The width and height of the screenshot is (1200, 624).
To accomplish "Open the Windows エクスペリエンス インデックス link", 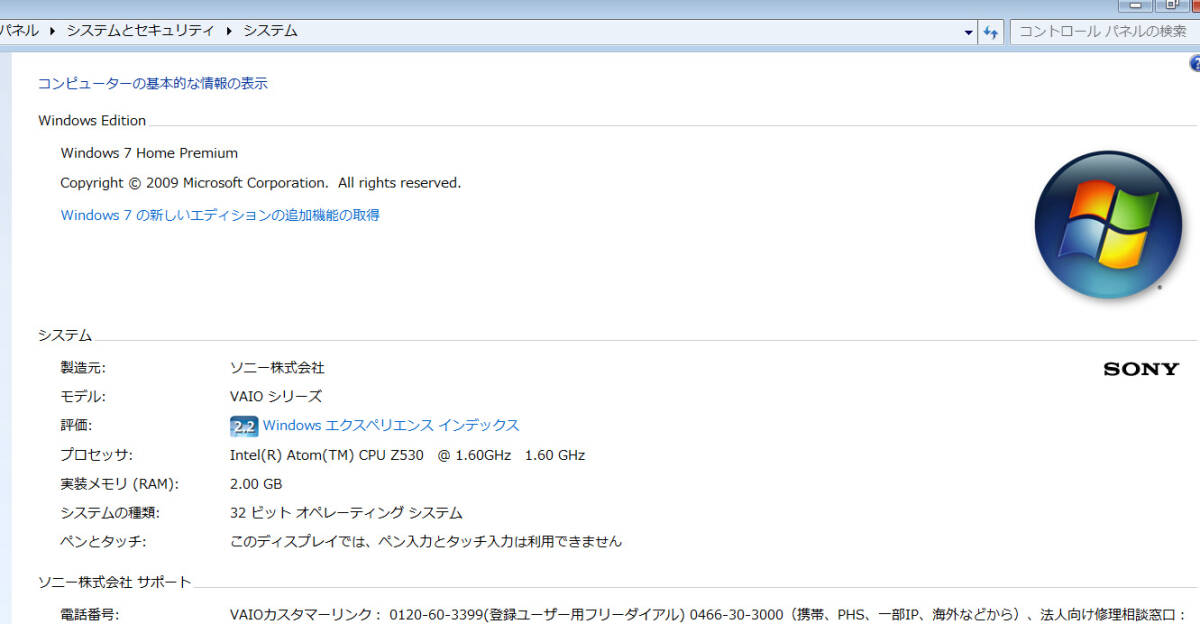I will (x=391, y=425).
